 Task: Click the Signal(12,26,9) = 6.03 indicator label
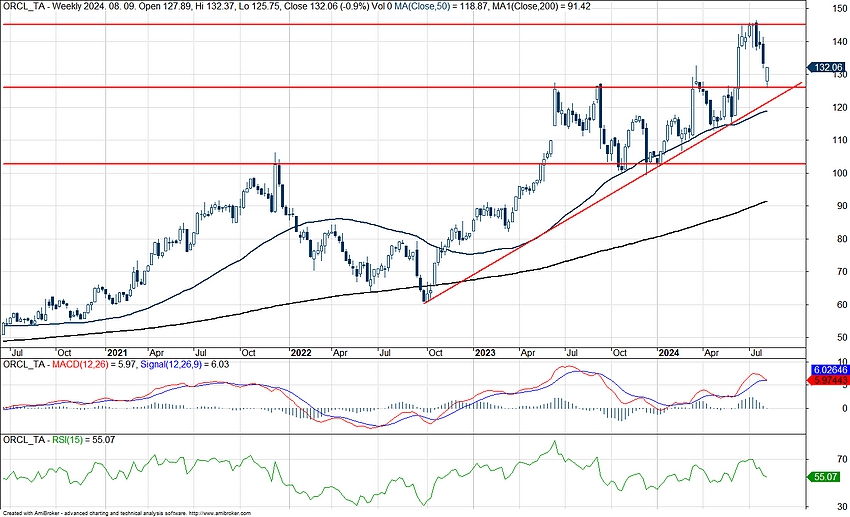[x=184, y=365]
